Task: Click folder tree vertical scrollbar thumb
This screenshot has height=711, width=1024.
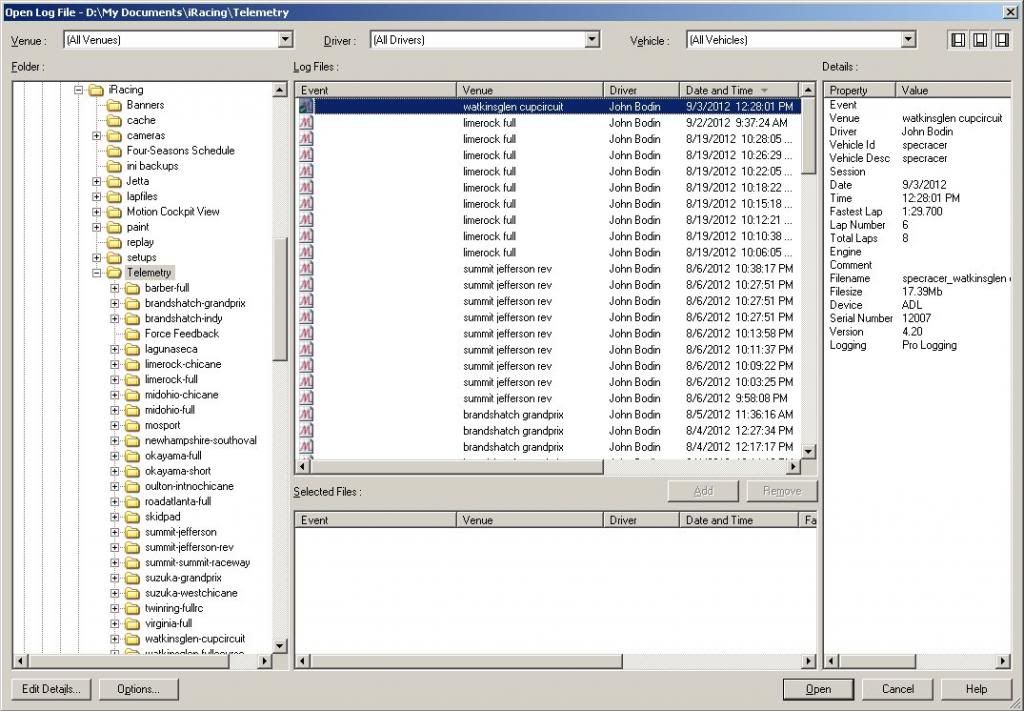Action: [280, 300]
